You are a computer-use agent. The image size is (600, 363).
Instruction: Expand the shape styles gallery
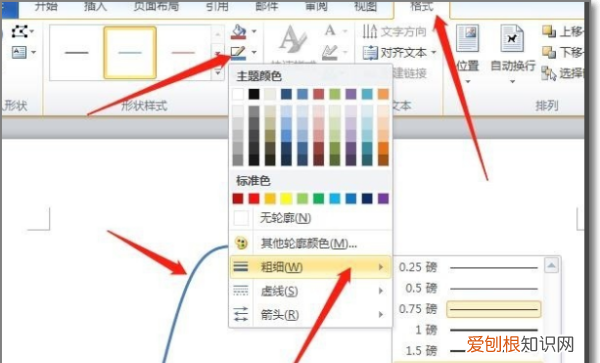(x=218, y=73)
